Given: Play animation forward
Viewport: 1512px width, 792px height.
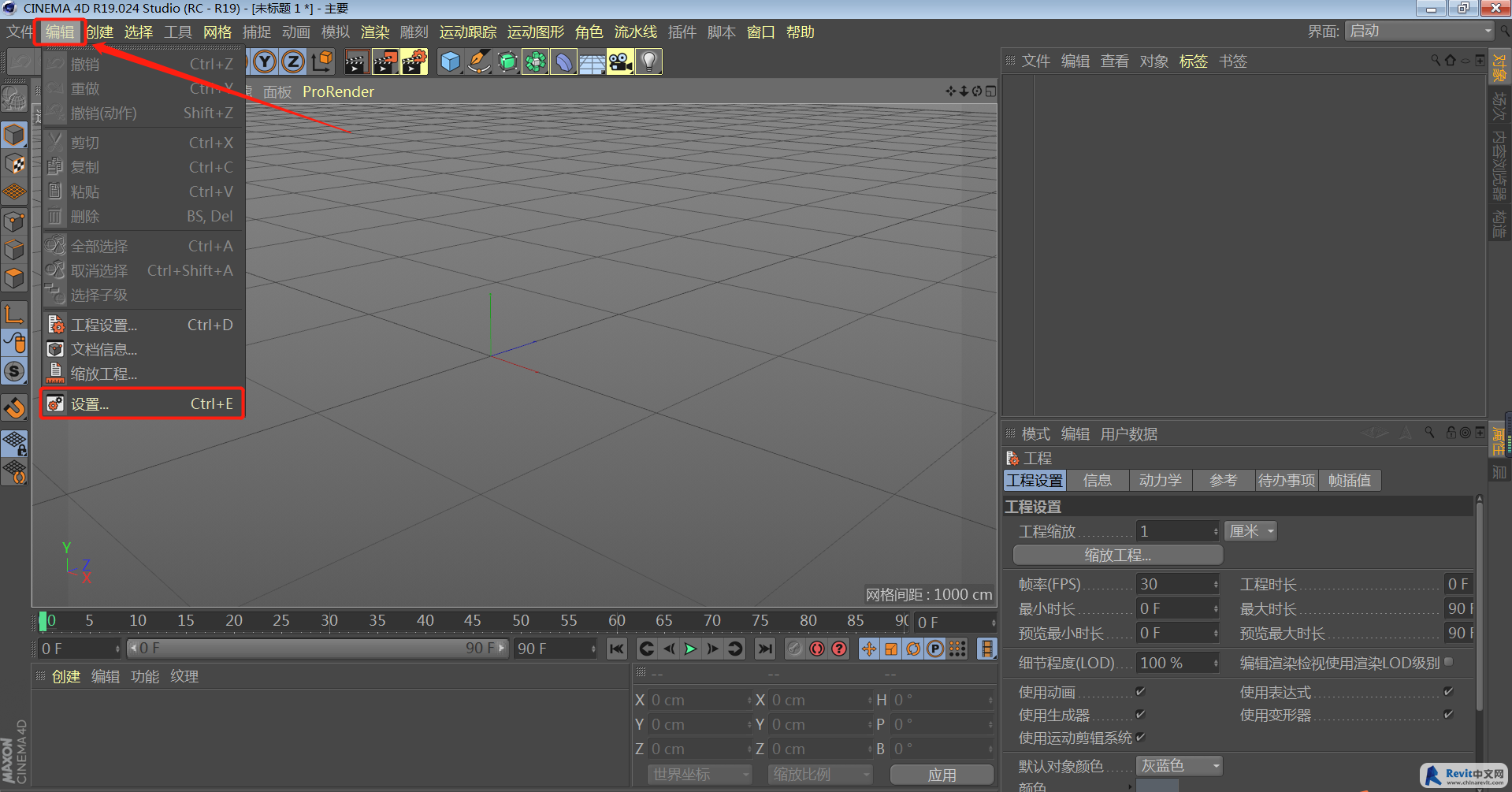Looking at the screenshot, I should [x=691, y=649].
